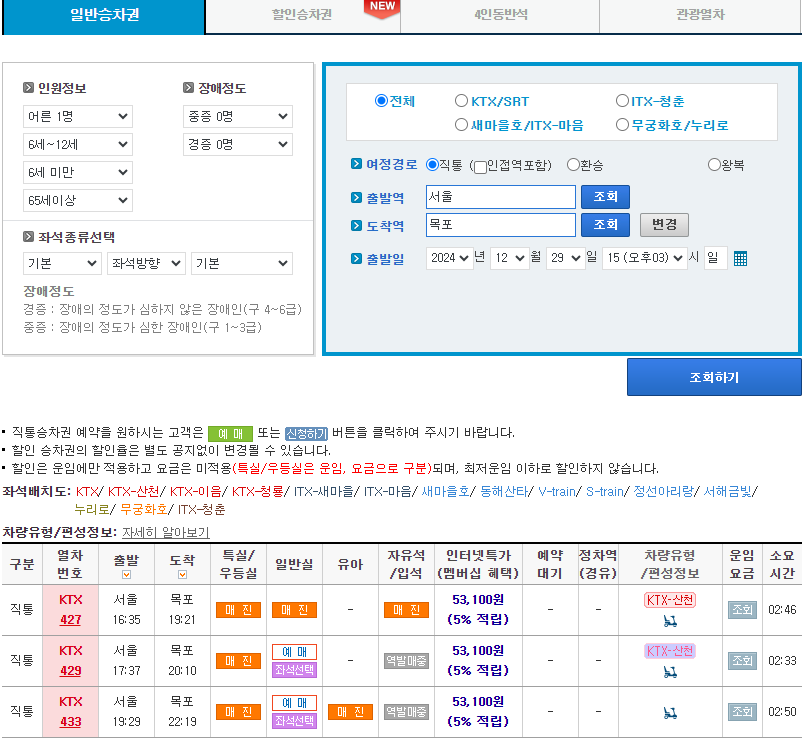The width and height of the screenshot is (812, 739).
Task: Click KTX-산천 train type badge for KTX 427
Action: pyautogui.click(x=670, y=600)
